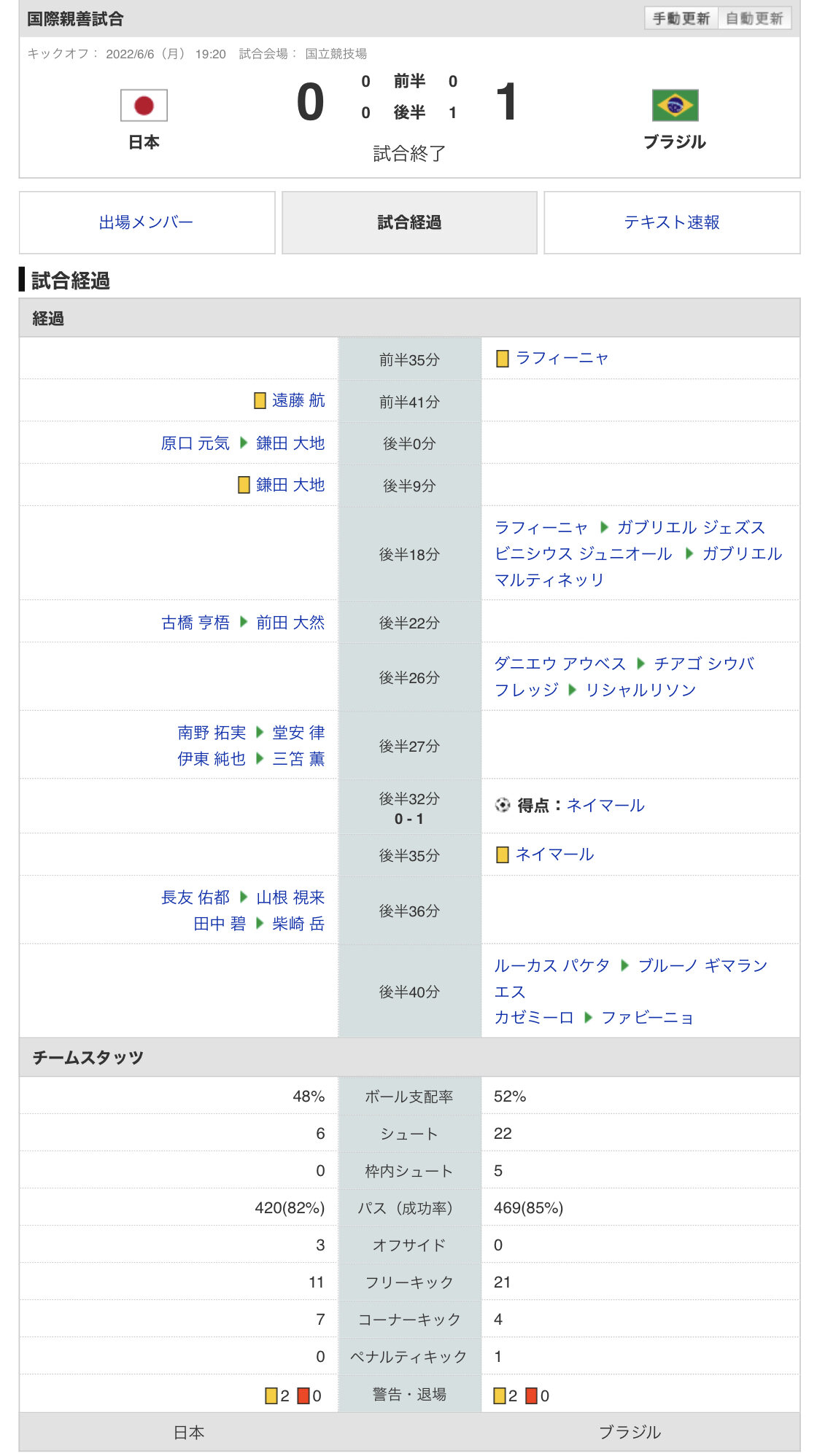The width and height of the screenshot is (817, 1456).
Task: Switch to 手動更新 manual refresh mode
Action: point(681,18)
